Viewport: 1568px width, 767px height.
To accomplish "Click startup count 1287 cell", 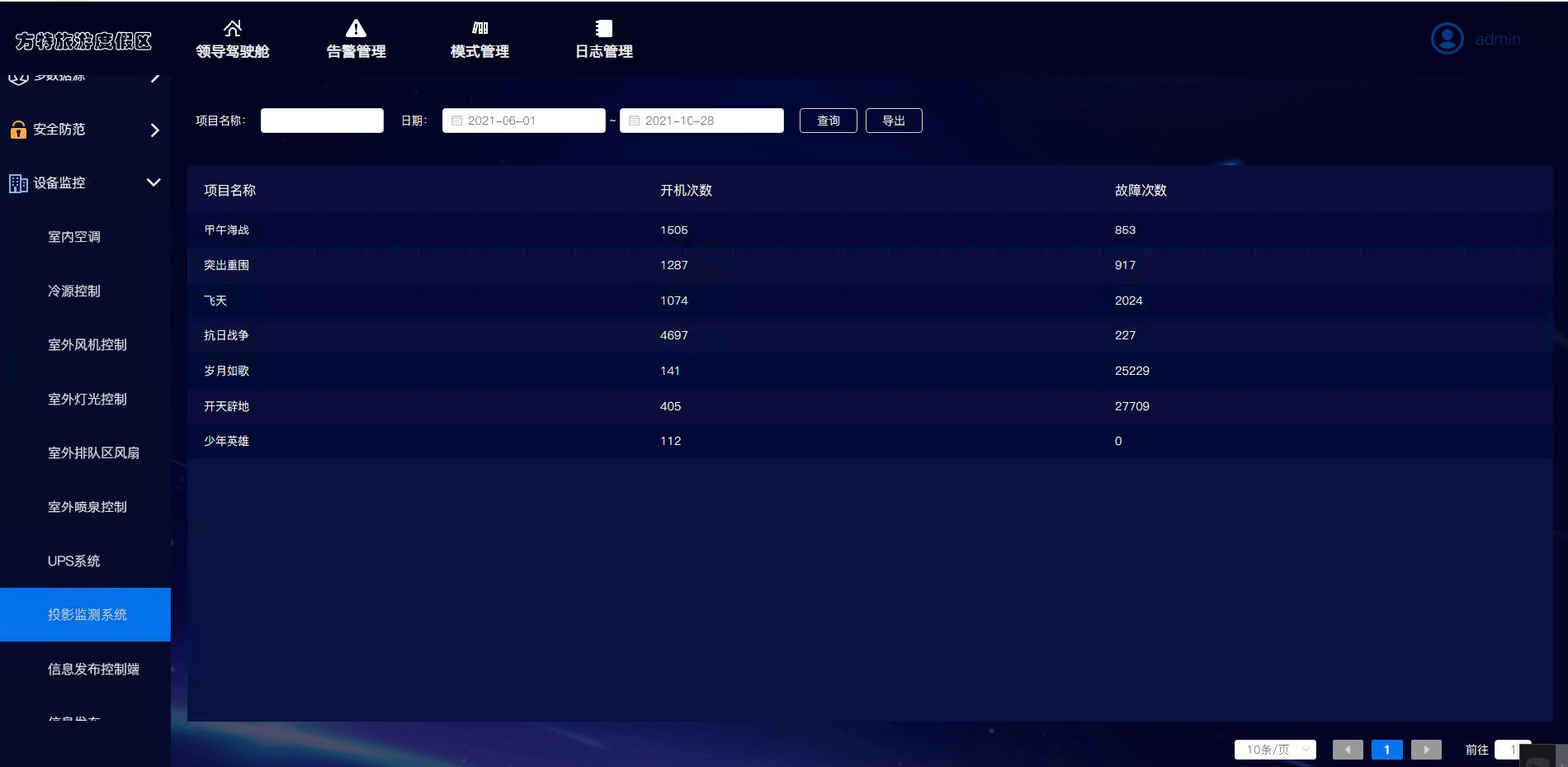I will [674, 266].
